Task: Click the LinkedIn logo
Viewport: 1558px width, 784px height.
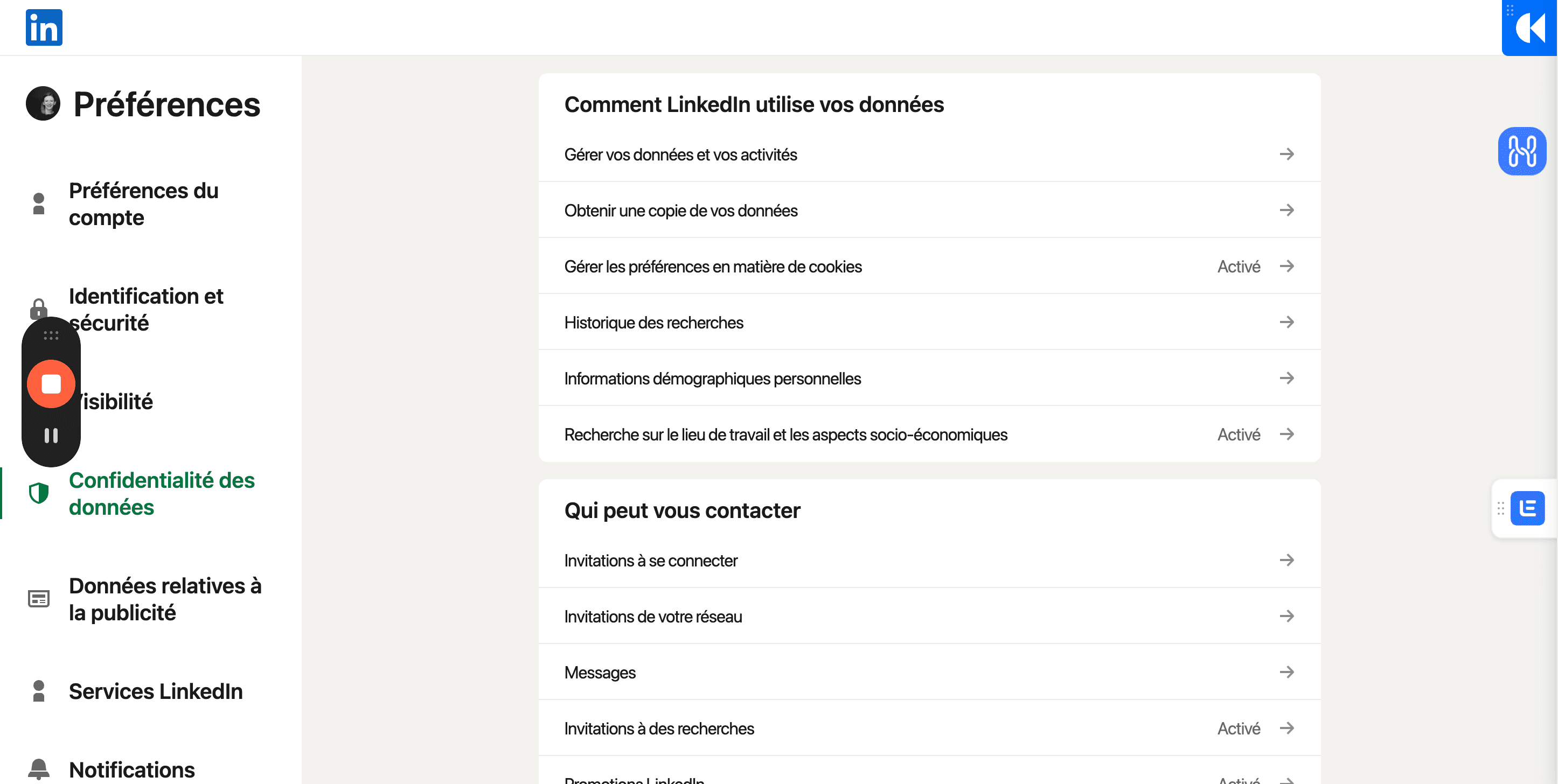Action: pyautogui.click(x=44, y=27)
